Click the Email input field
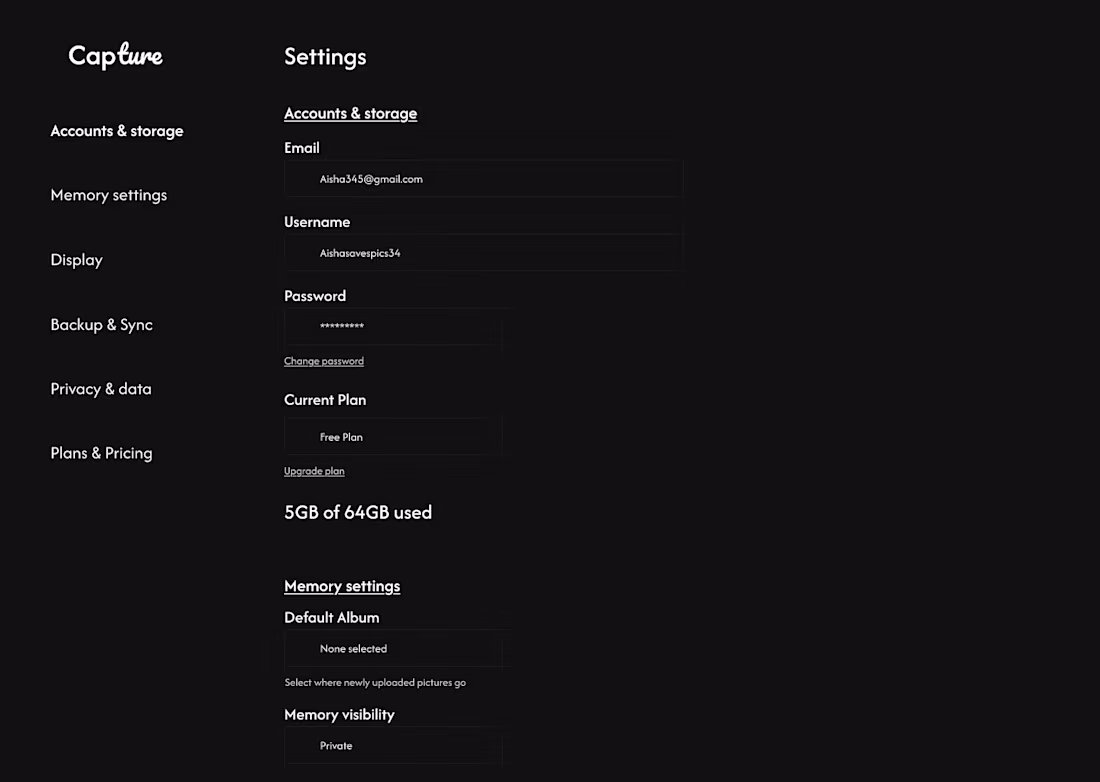The height and width of the screenshot is (782, 1100). pos(483,179)
